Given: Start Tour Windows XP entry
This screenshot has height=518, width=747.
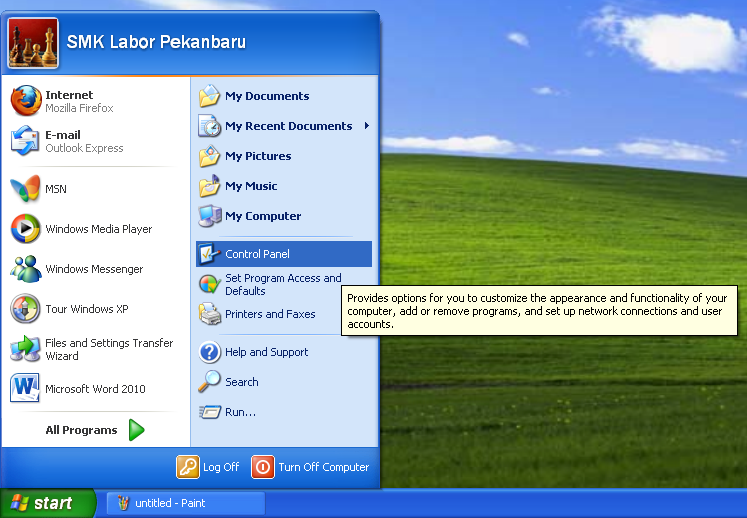Looking at the screenshot, I should tap(94, 309).
